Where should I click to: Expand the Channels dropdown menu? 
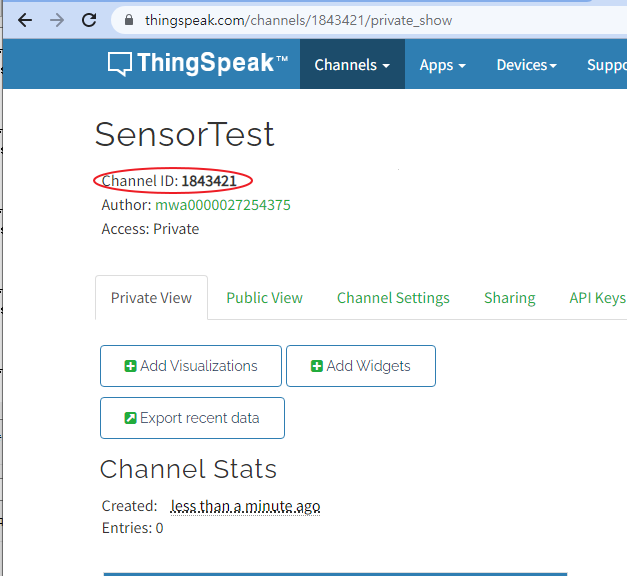[352, 64]
